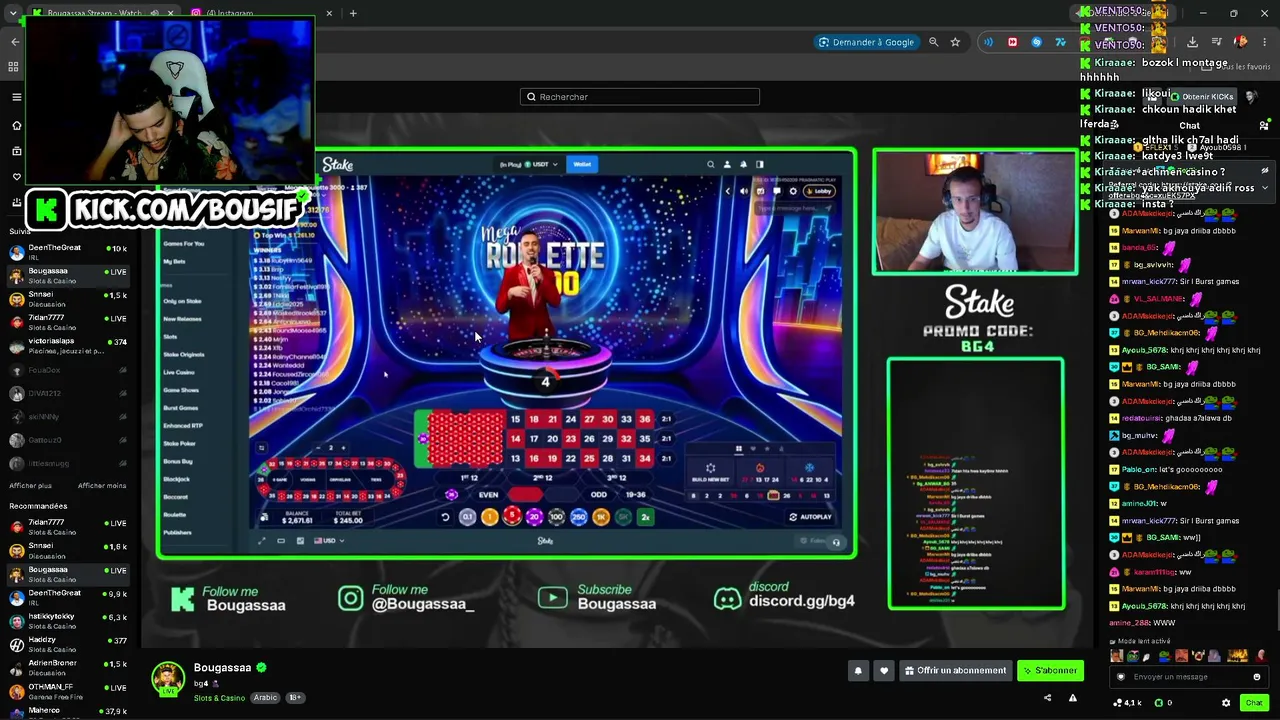Click the Envoyer un message input
The height and width of the screenshot is (720, 1280).
click(x=1188, y=677)
